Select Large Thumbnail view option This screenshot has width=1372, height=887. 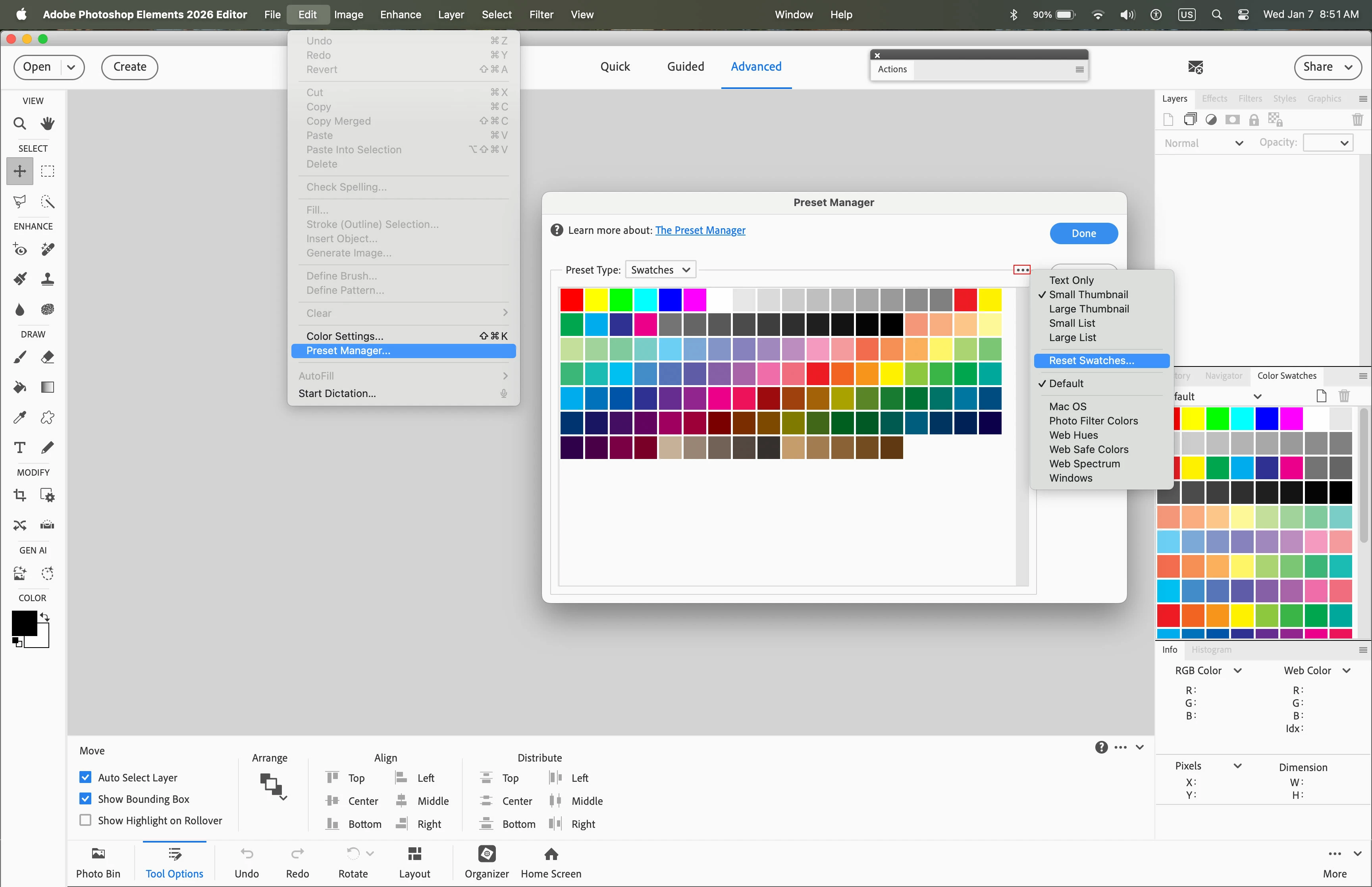(x=1089, y=309)
